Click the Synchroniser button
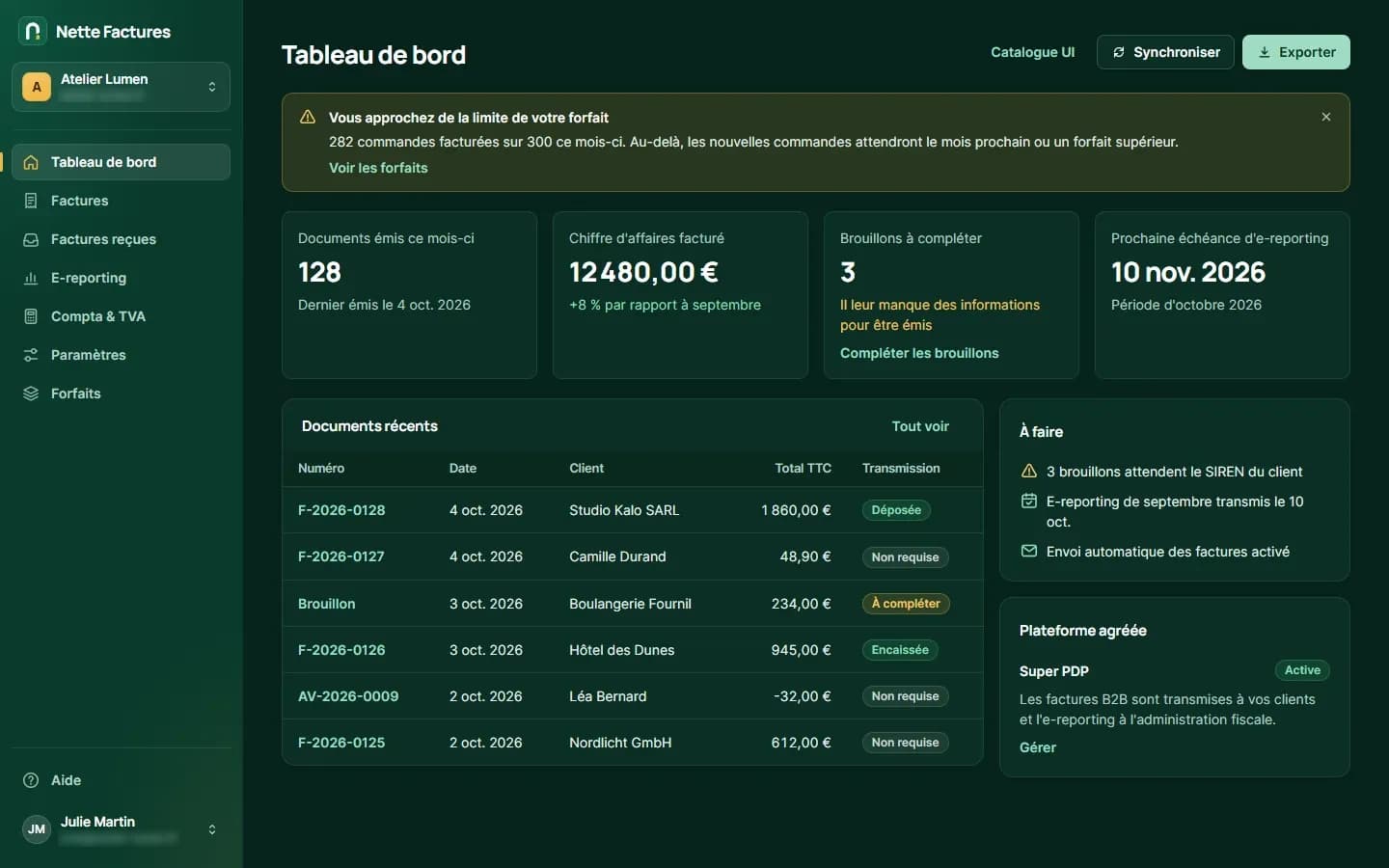This screenshot has height=868, width=1389. point(1165,52)
